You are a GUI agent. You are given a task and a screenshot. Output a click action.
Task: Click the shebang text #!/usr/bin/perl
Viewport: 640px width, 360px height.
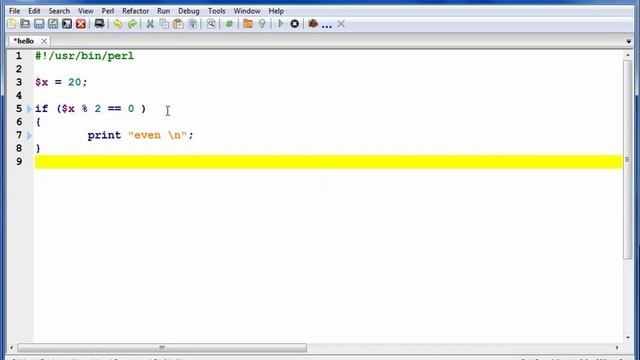84,56
